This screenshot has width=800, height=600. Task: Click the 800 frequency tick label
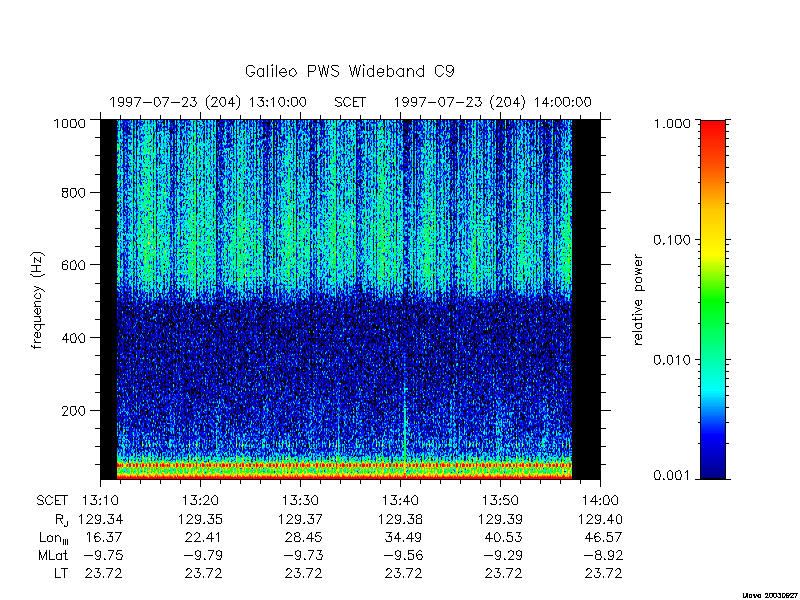(73, 193)
